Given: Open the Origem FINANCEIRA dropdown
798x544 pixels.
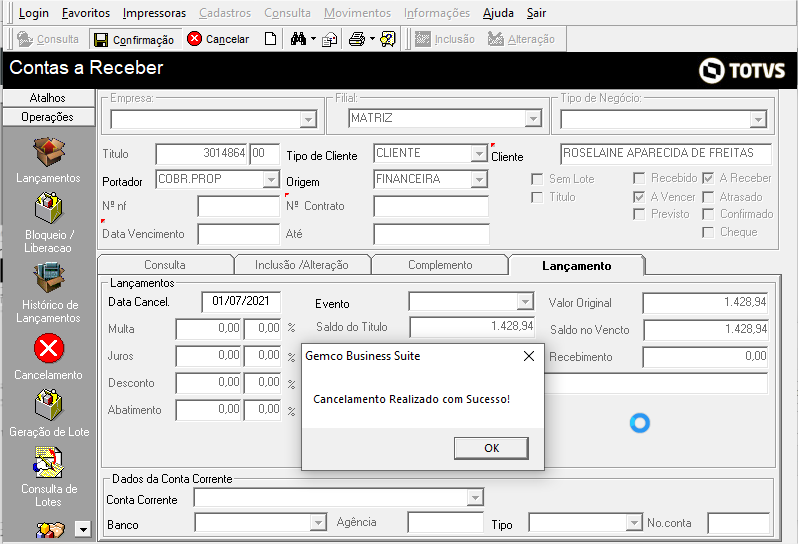Looking at the screenshot, I should pos(479,179).
